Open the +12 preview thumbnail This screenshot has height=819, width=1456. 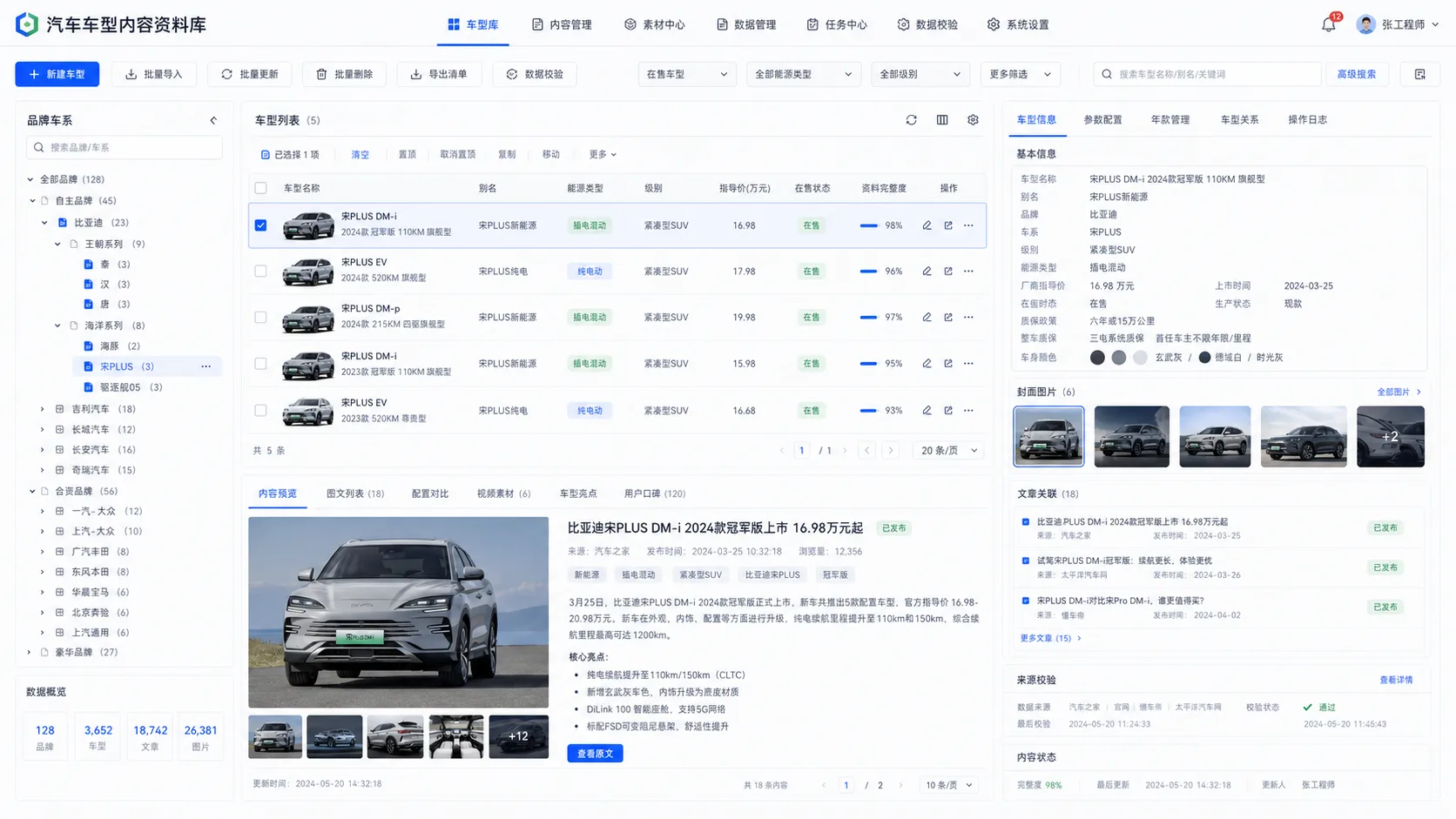(518, 736)
